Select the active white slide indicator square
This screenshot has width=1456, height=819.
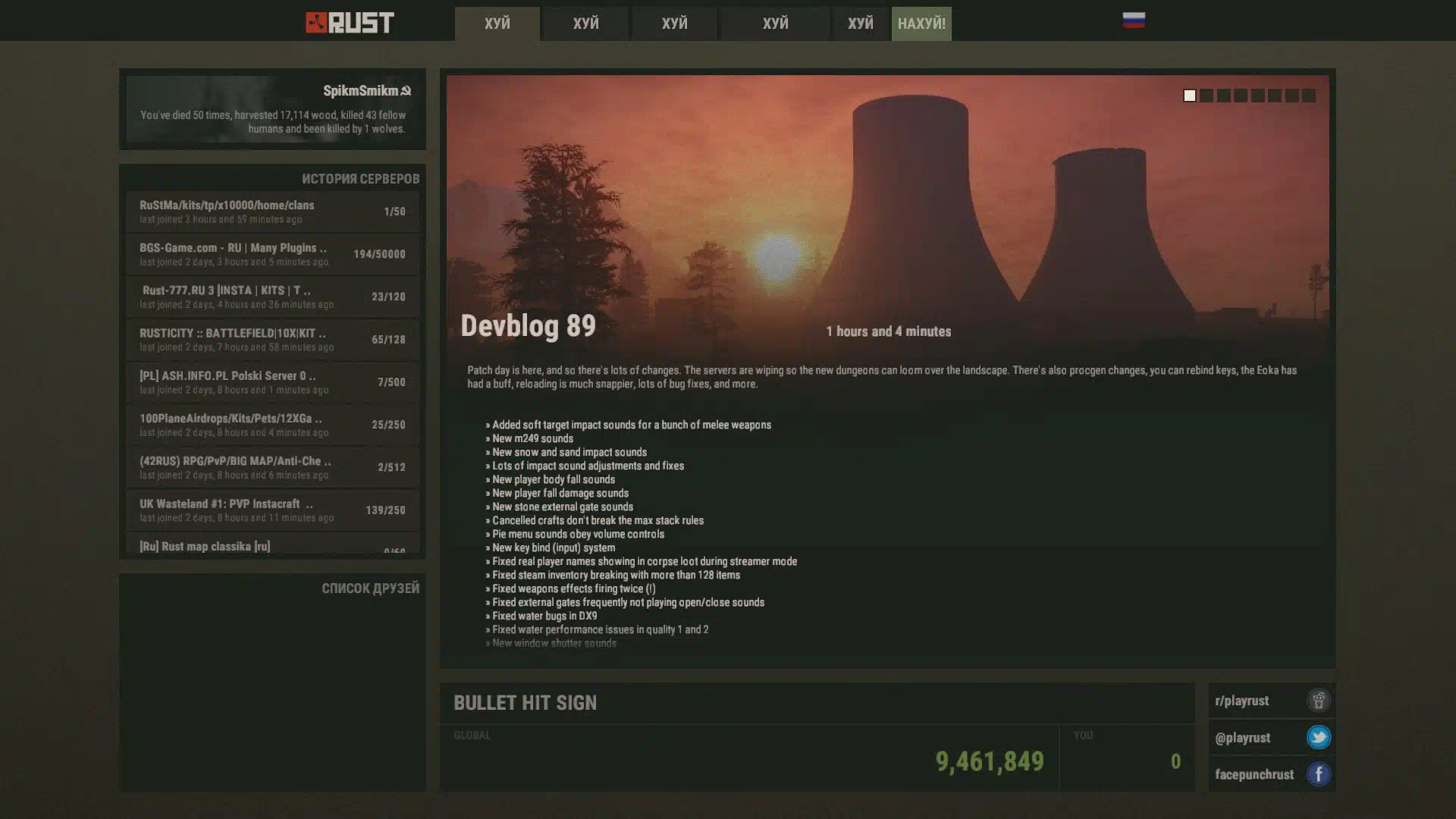pos(1189,96)
